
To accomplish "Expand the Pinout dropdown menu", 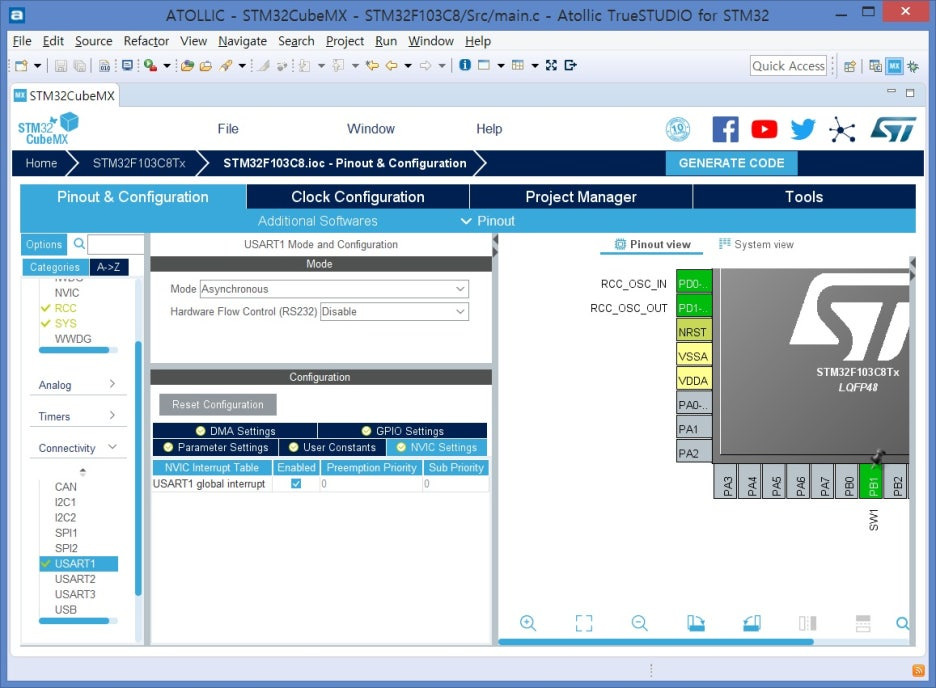I will 488,221.
